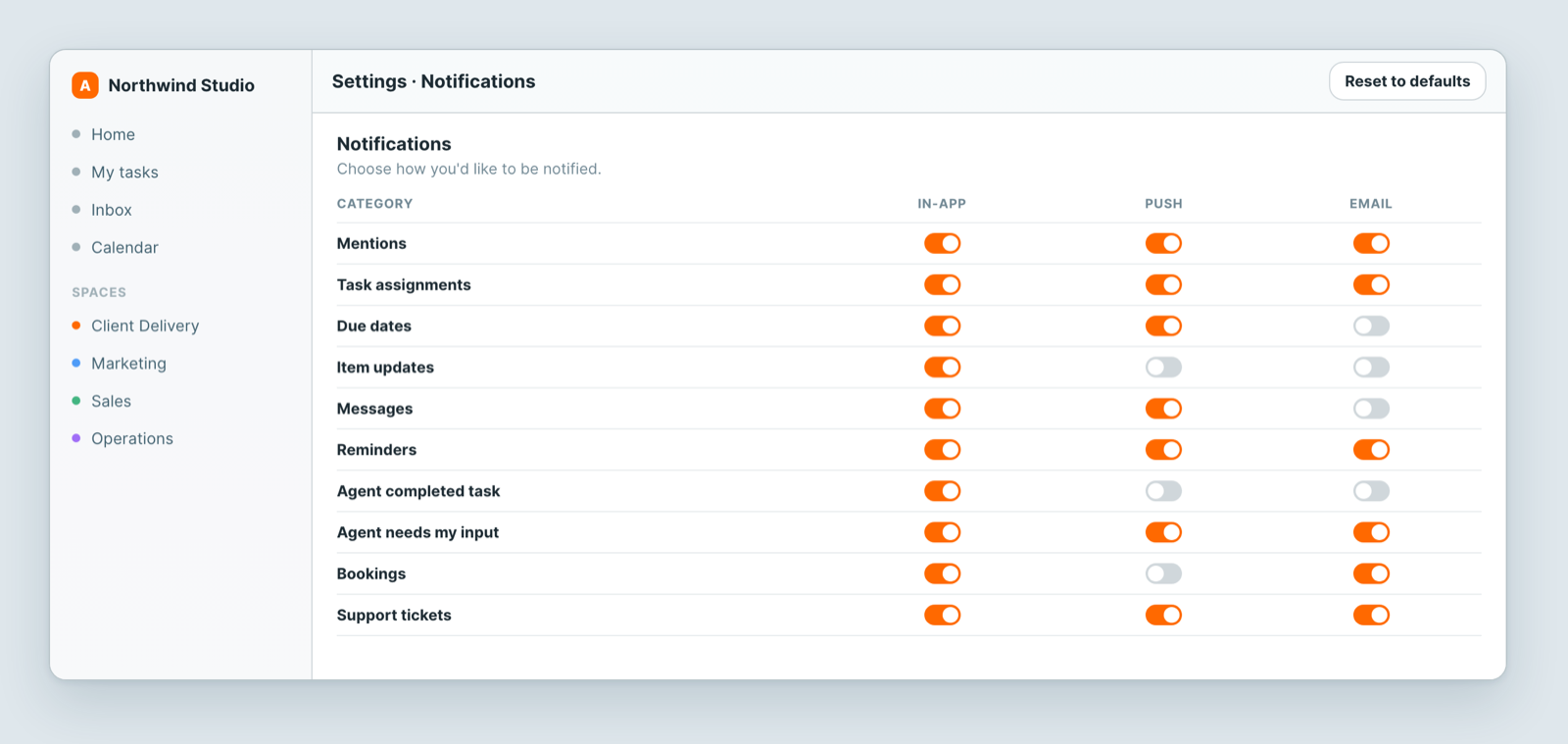Enable push for Agent completed task

(x=1164, y=491)
